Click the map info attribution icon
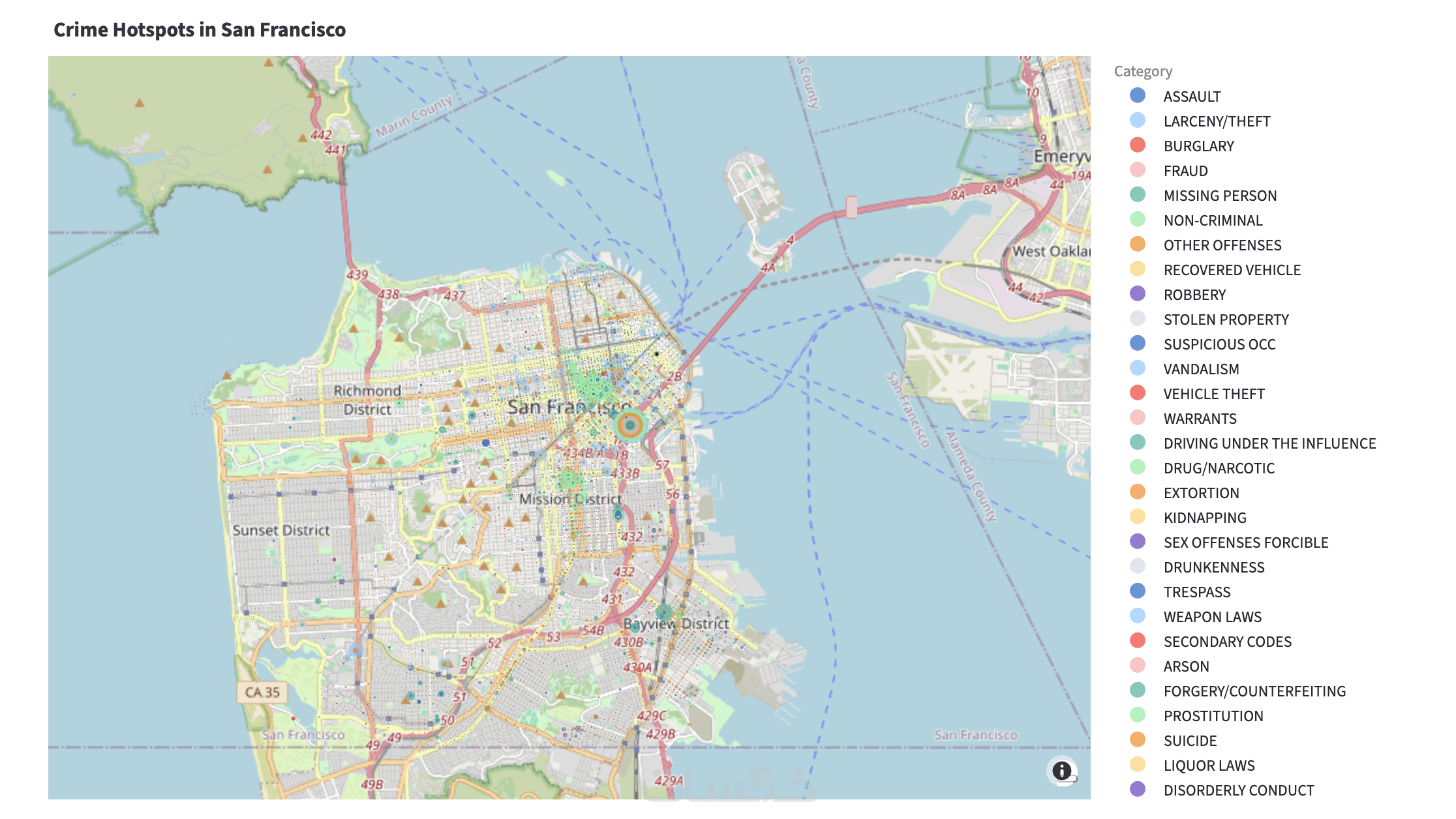The width and height of the screenshot is (1456, 819). (x=1061, y=771)
